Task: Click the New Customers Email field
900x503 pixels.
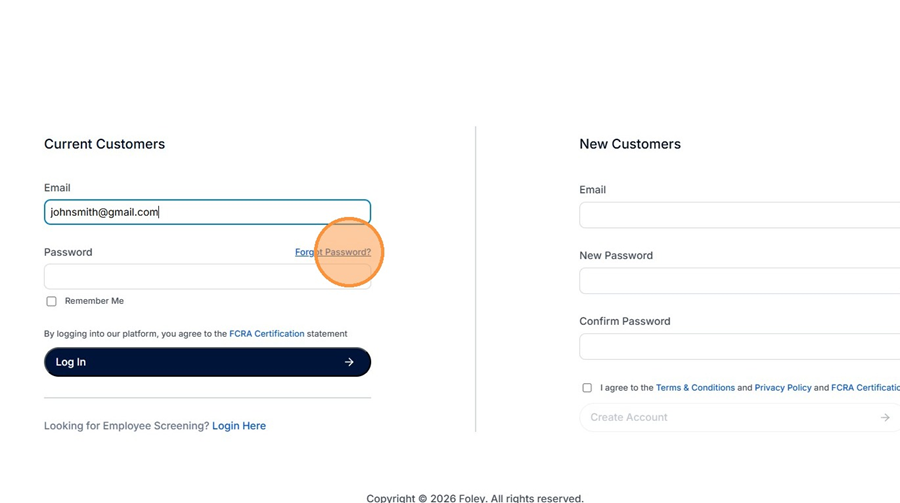Action: [739, 215]
